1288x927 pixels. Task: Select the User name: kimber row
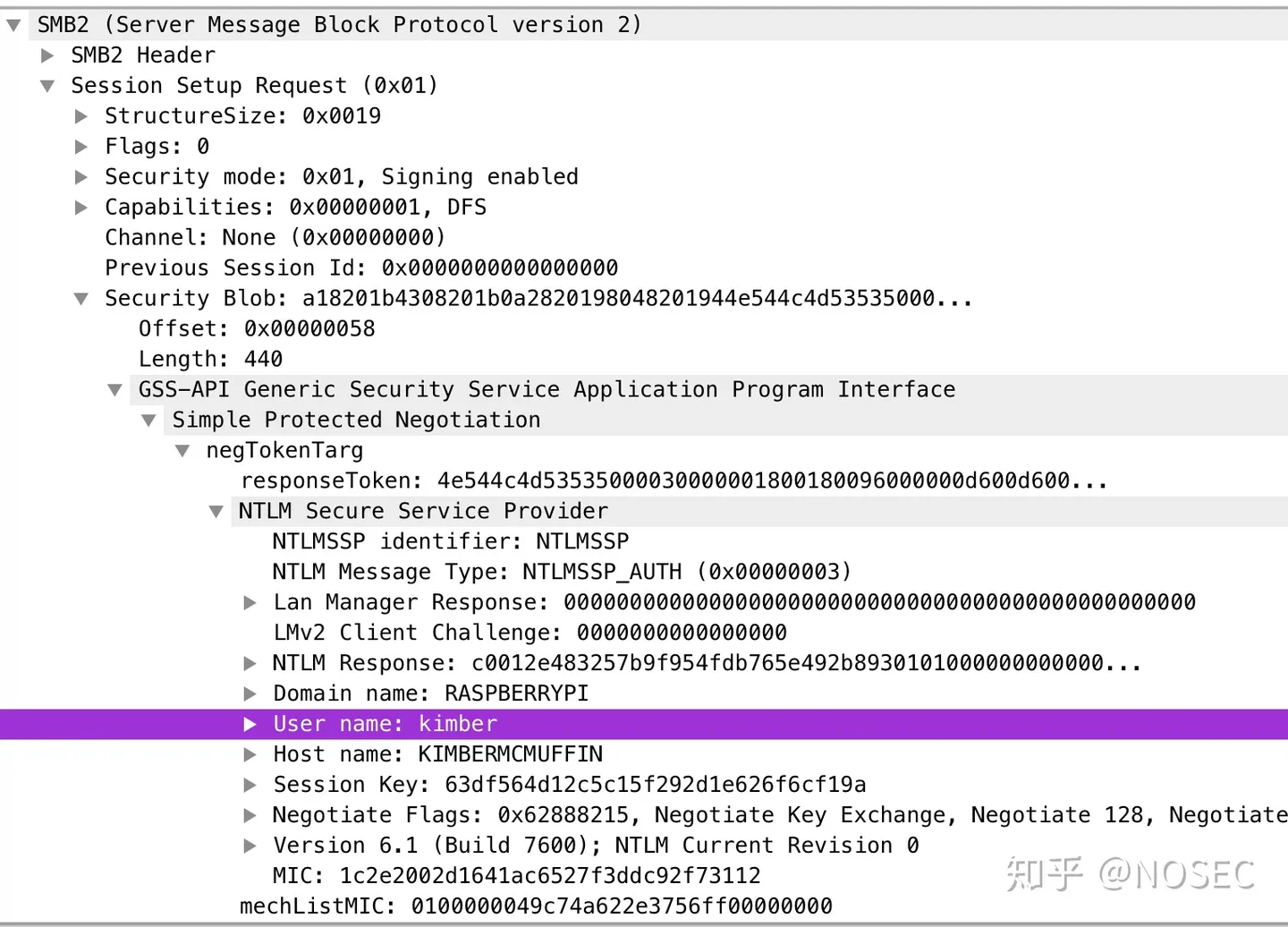point(644,724)
